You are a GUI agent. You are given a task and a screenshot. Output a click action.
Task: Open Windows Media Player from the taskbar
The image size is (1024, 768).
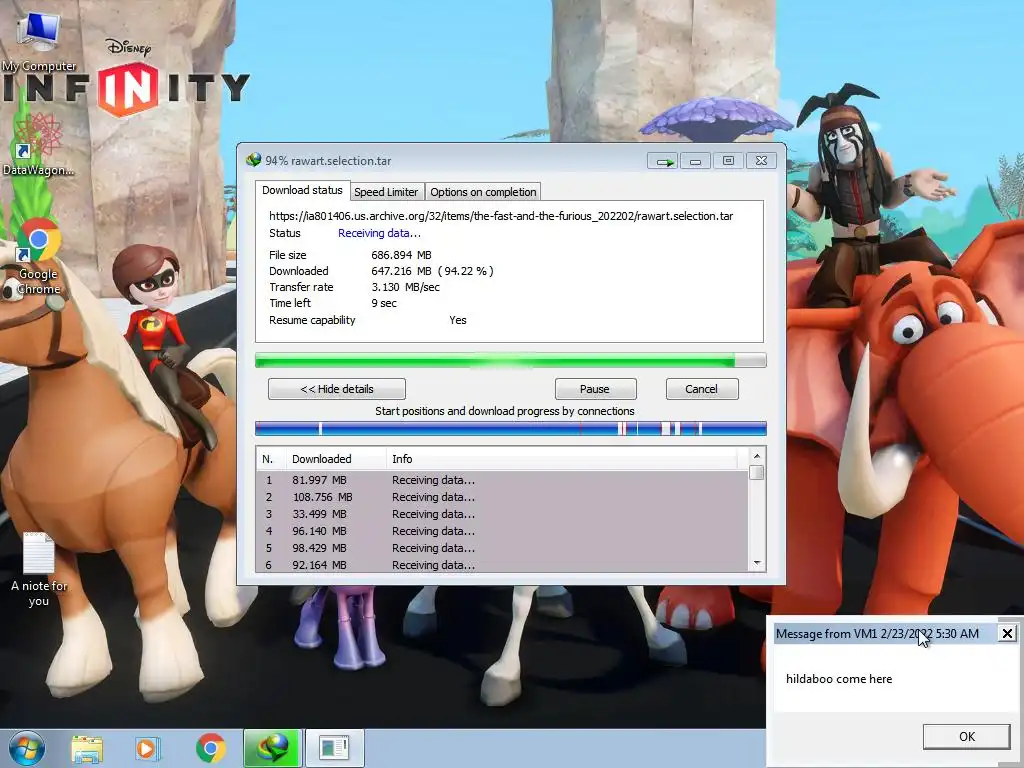pos(148,748)
